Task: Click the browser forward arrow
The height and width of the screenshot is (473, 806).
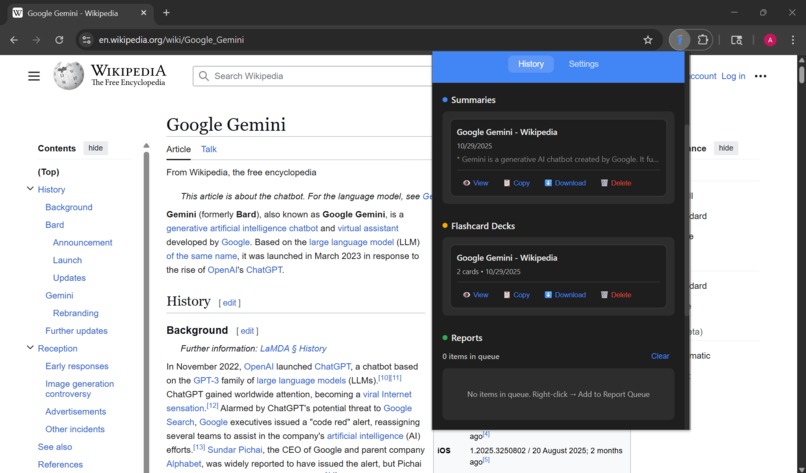Action: click(x=36, y=40)
